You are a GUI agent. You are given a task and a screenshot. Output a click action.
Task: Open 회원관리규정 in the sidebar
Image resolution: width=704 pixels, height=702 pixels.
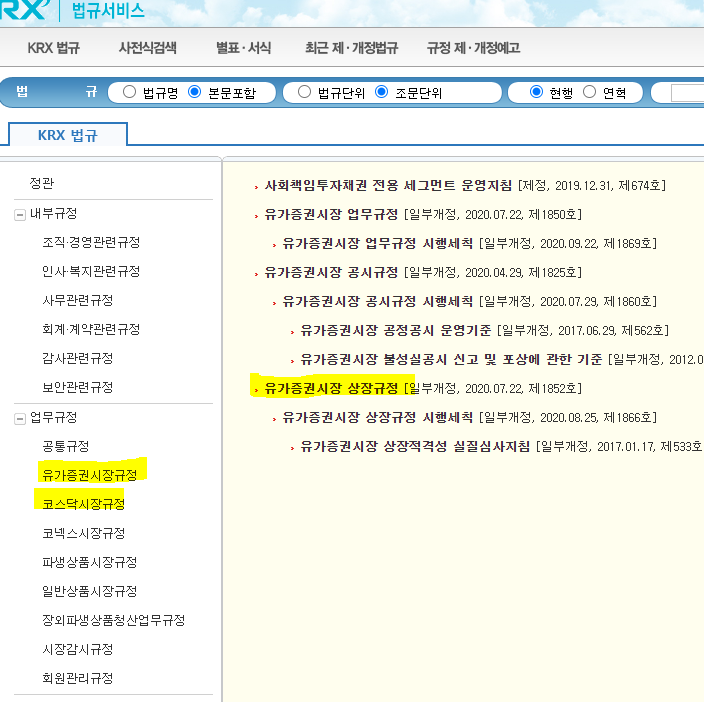pos(78,678)
